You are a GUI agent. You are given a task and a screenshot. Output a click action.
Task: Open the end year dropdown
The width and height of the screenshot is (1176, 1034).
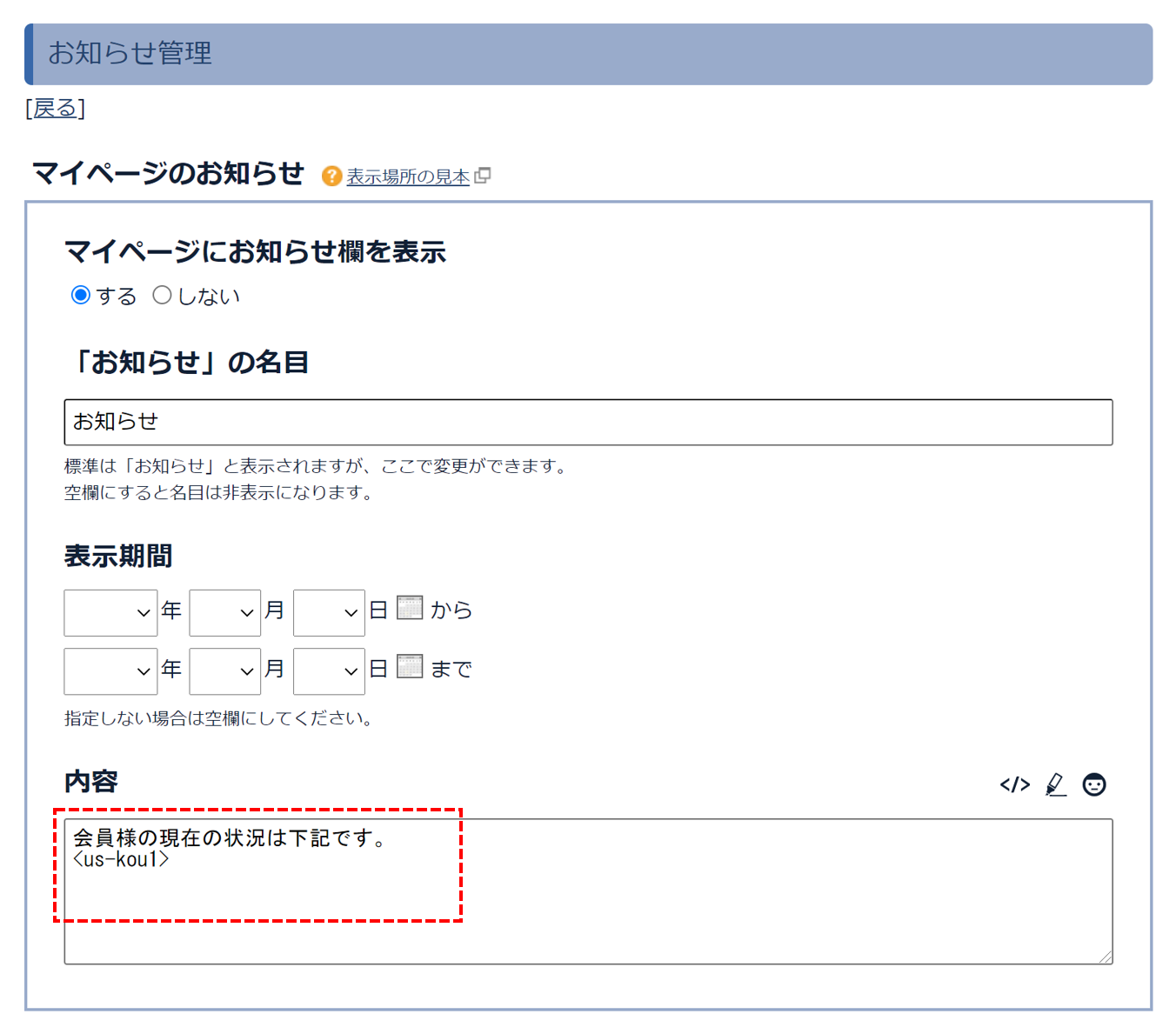coord(110,670)
